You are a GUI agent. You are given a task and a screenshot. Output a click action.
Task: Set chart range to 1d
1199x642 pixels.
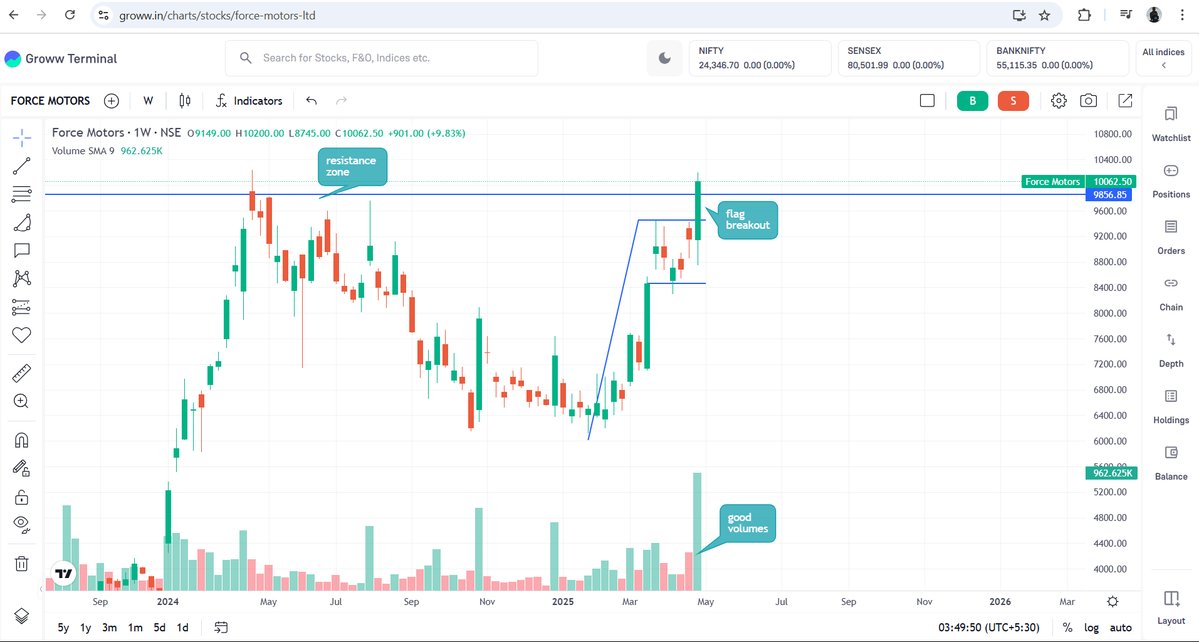(183, 627)
